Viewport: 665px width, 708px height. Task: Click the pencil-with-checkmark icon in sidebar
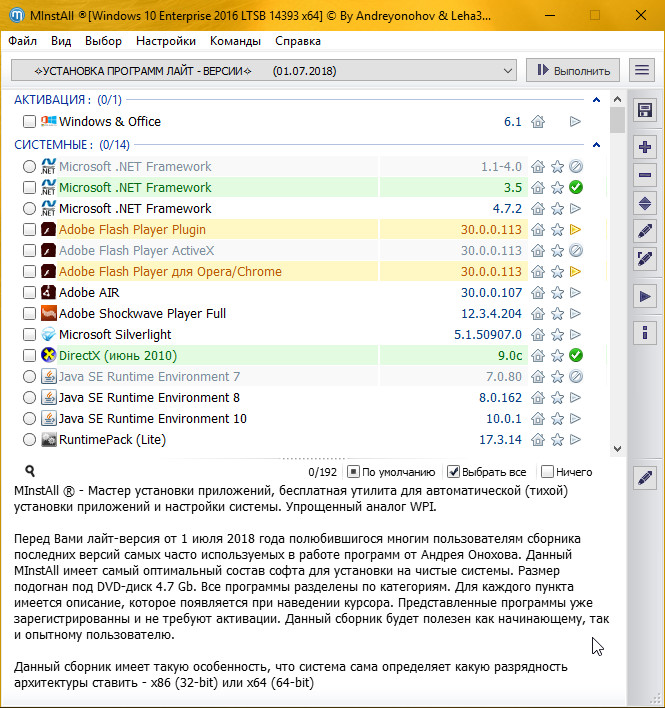coord(645,259)
